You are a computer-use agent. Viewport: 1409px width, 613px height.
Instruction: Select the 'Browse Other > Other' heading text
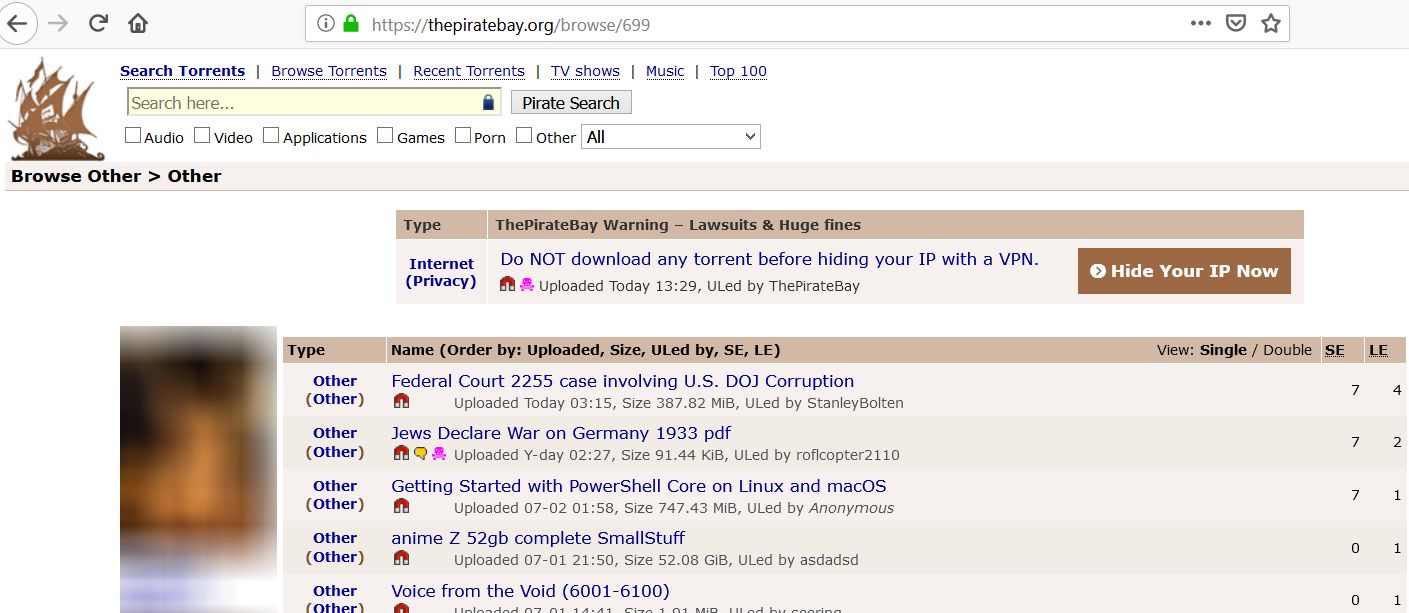pos(116,176)
